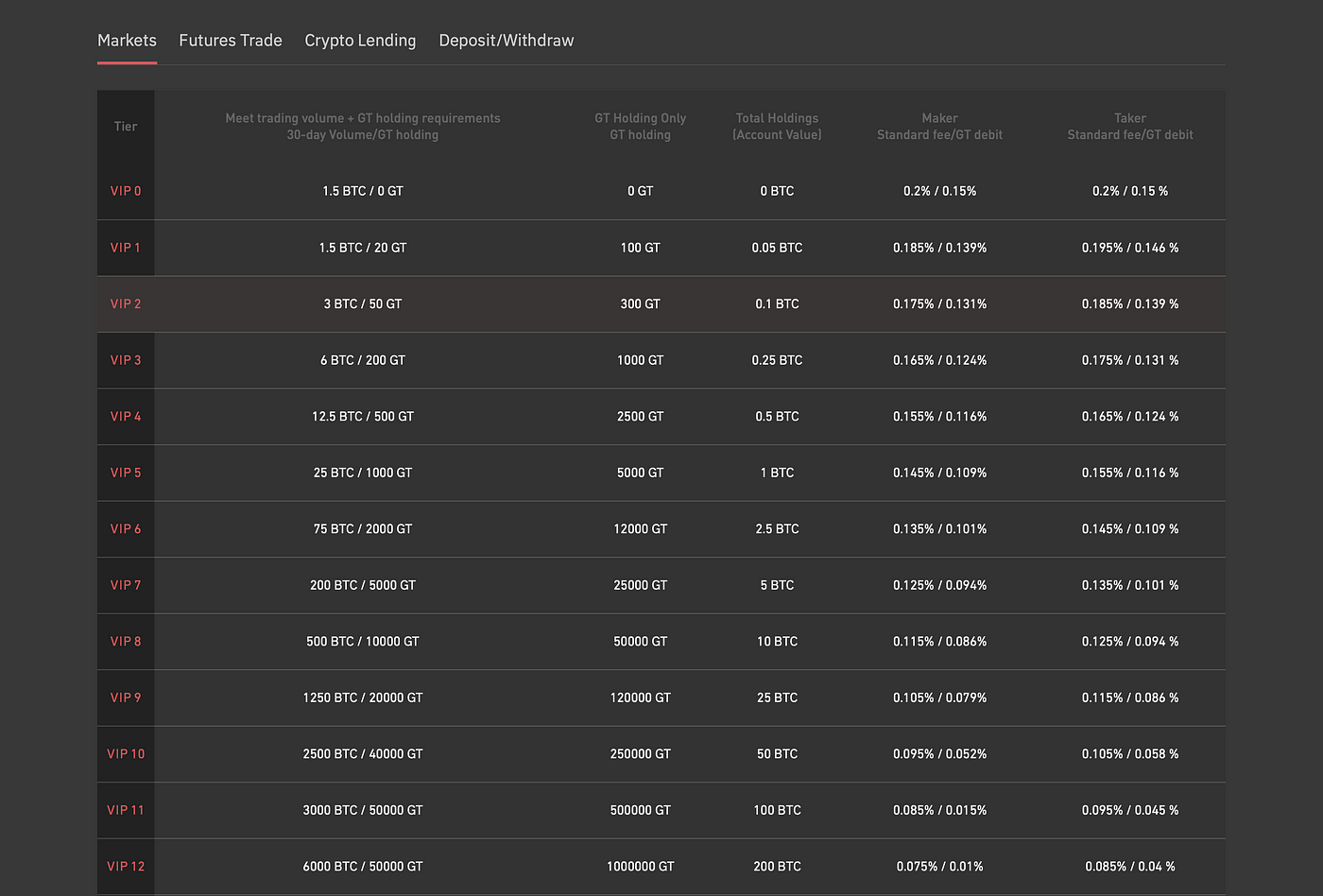Click the '1.5 BTC / 0 GT' cell

(x=363, y=191)
